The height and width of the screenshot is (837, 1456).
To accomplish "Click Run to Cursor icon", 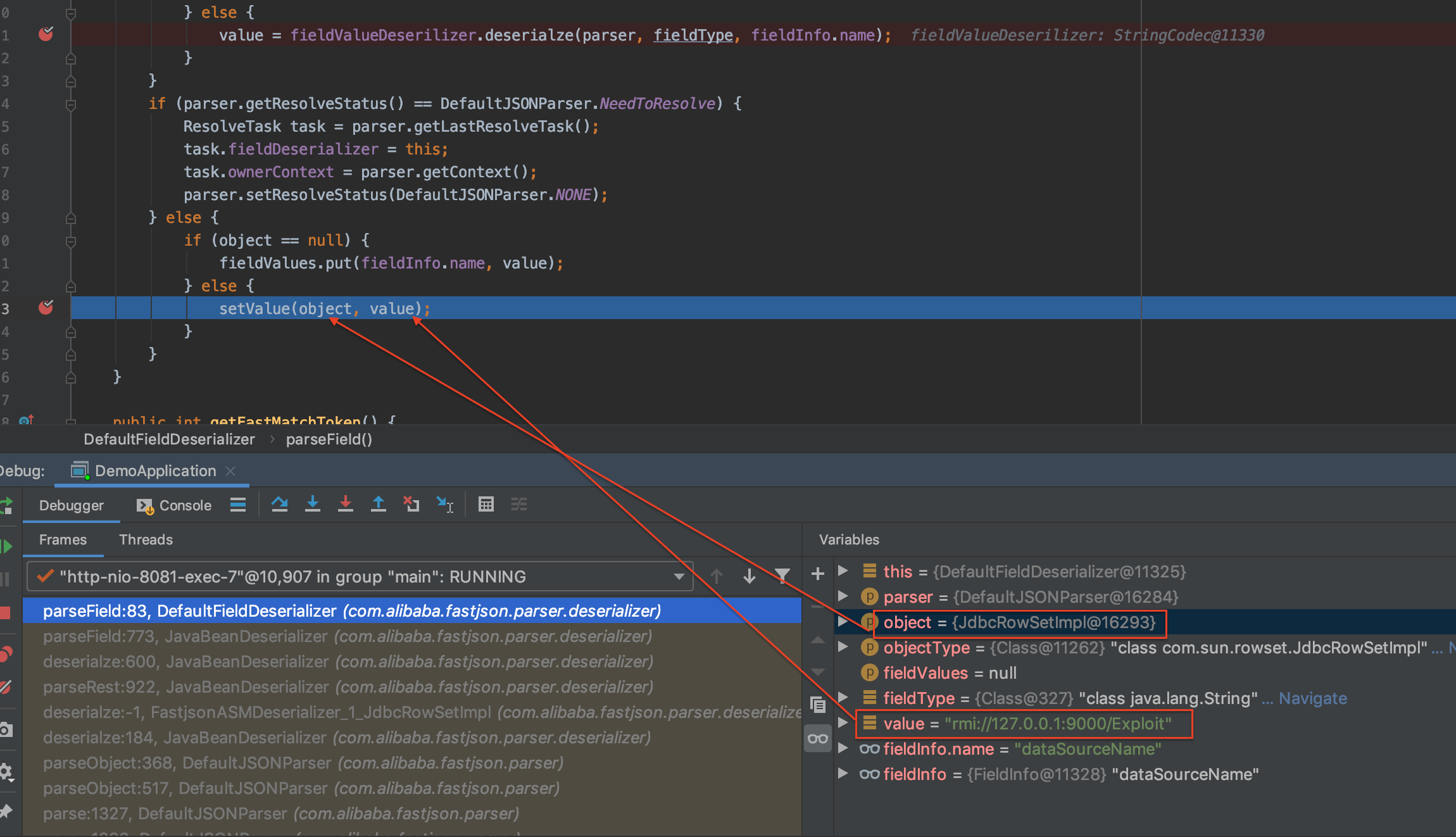I will (444, 505).
